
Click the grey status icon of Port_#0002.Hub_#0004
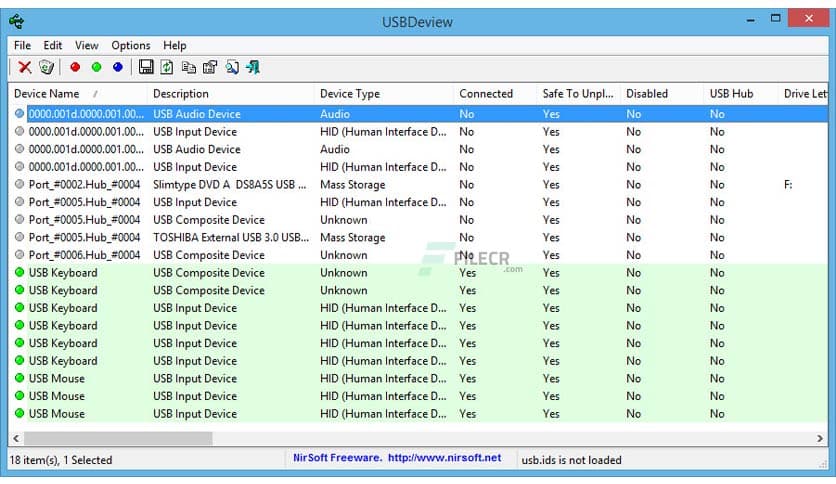click(x=20, y=184)
